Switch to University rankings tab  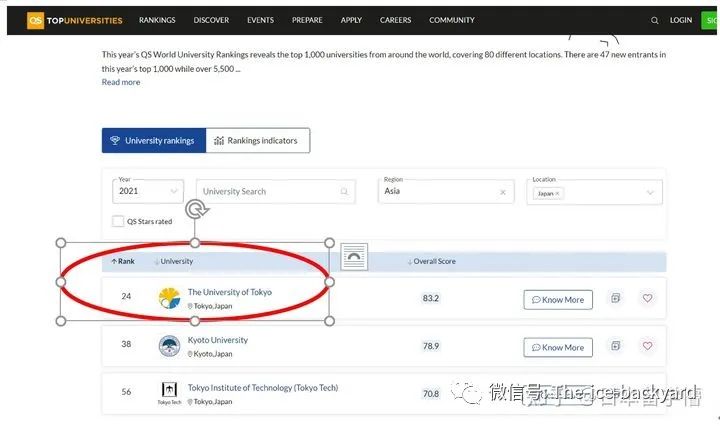[x=154, y=140]
